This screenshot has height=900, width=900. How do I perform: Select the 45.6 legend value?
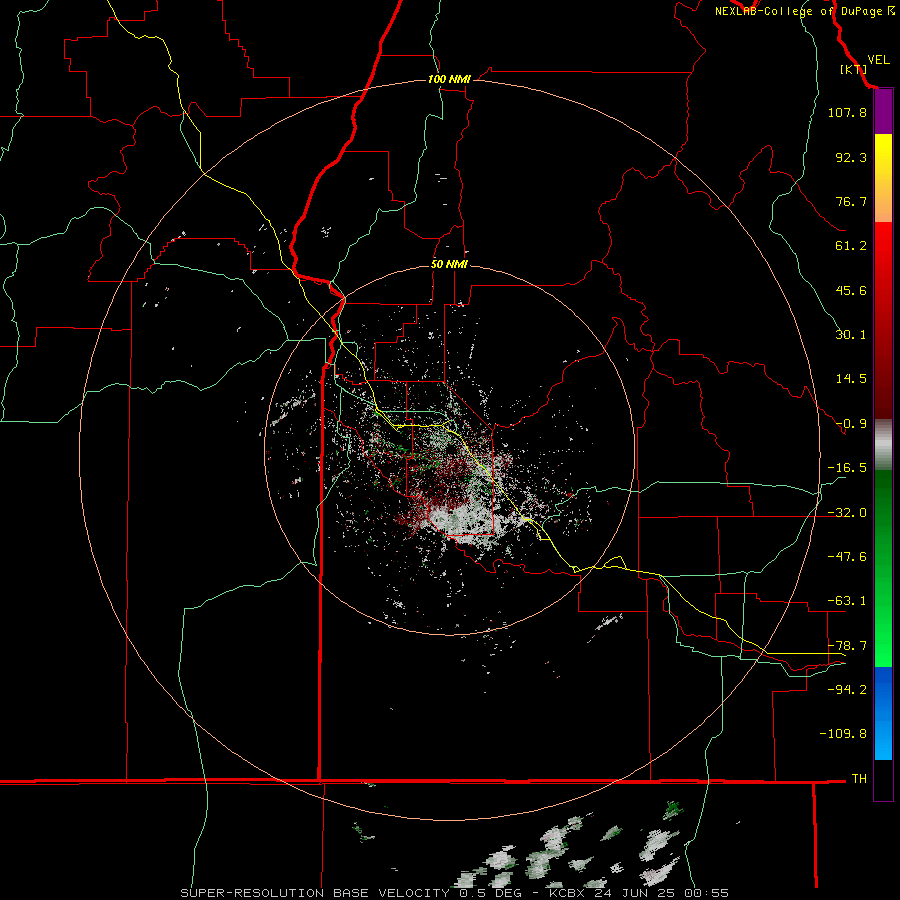851,290
